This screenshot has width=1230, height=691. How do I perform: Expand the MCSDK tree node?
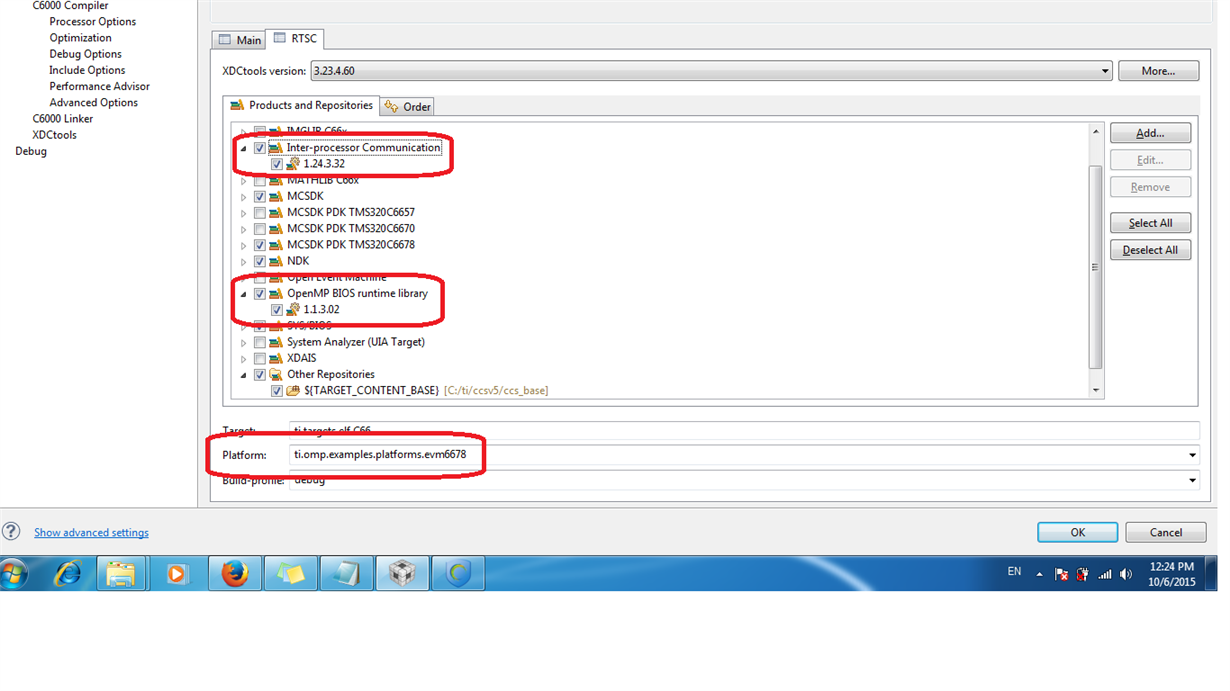pos(243,197)
